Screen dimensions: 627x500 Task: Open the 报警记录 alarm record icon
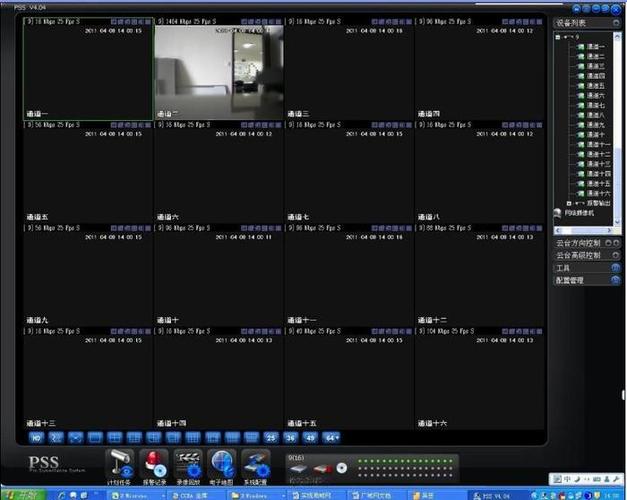coord(154,464)
